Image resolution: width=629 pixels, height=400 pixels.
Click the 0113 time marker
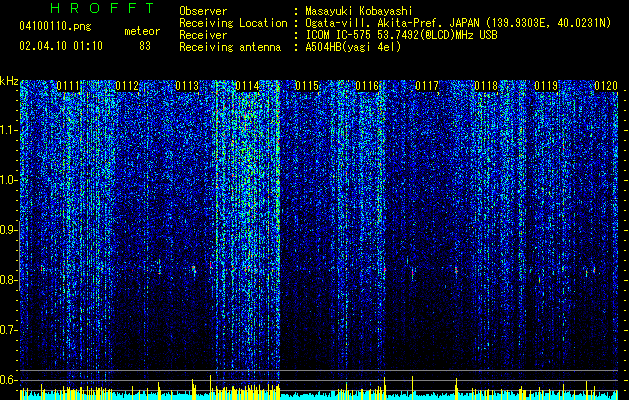pos(187,86)
